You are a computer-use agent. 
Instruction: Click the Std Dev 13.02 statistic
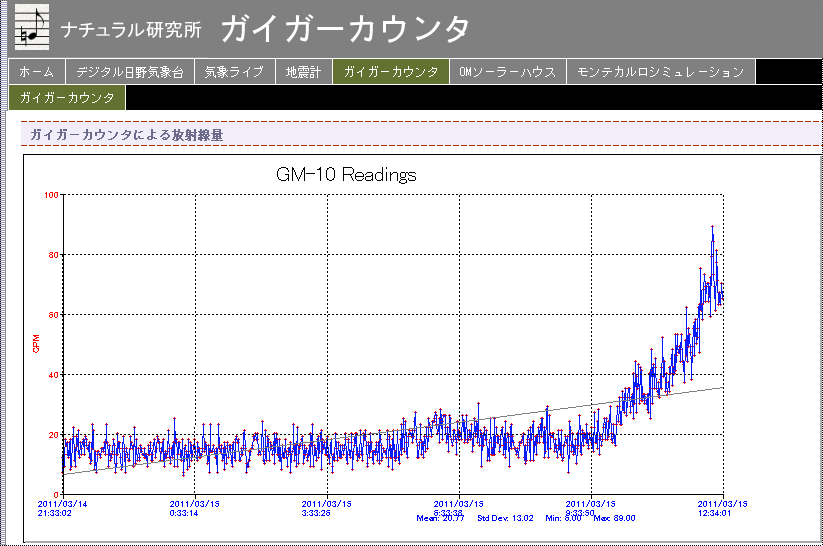tap(505, 518)
